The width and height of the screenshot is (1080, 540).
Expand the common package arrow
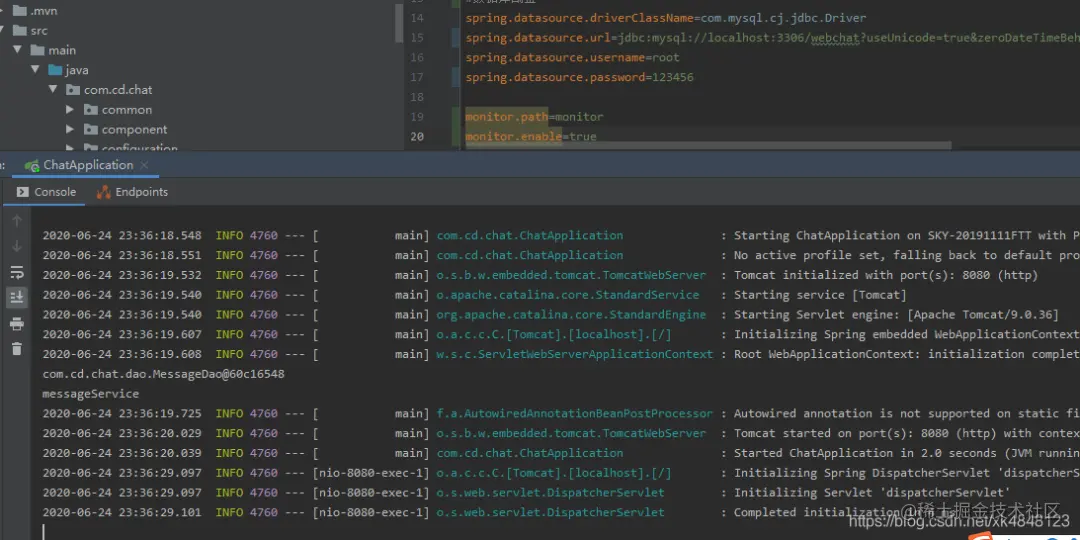click(70, 110)
